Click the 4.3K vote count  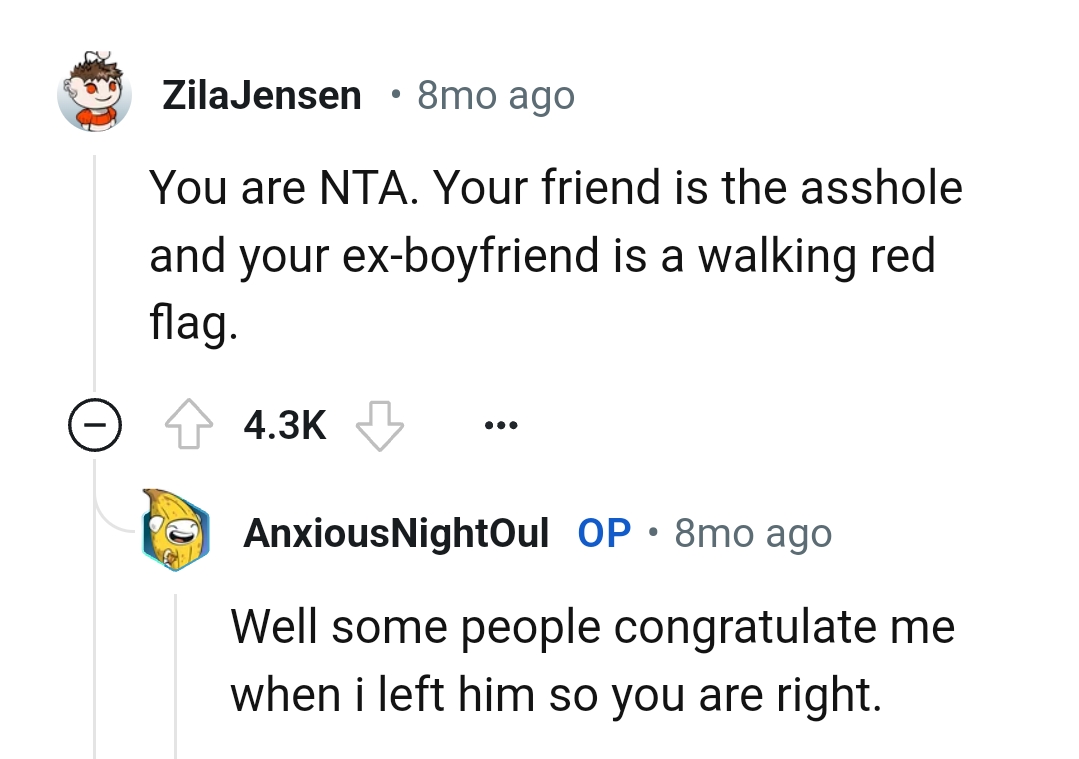coord(284,424)
